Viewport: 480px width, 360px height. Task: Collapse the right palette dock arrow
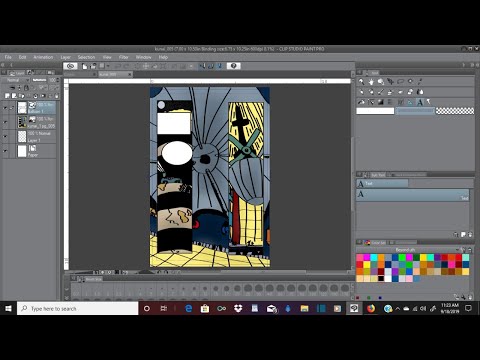(463, 65)
